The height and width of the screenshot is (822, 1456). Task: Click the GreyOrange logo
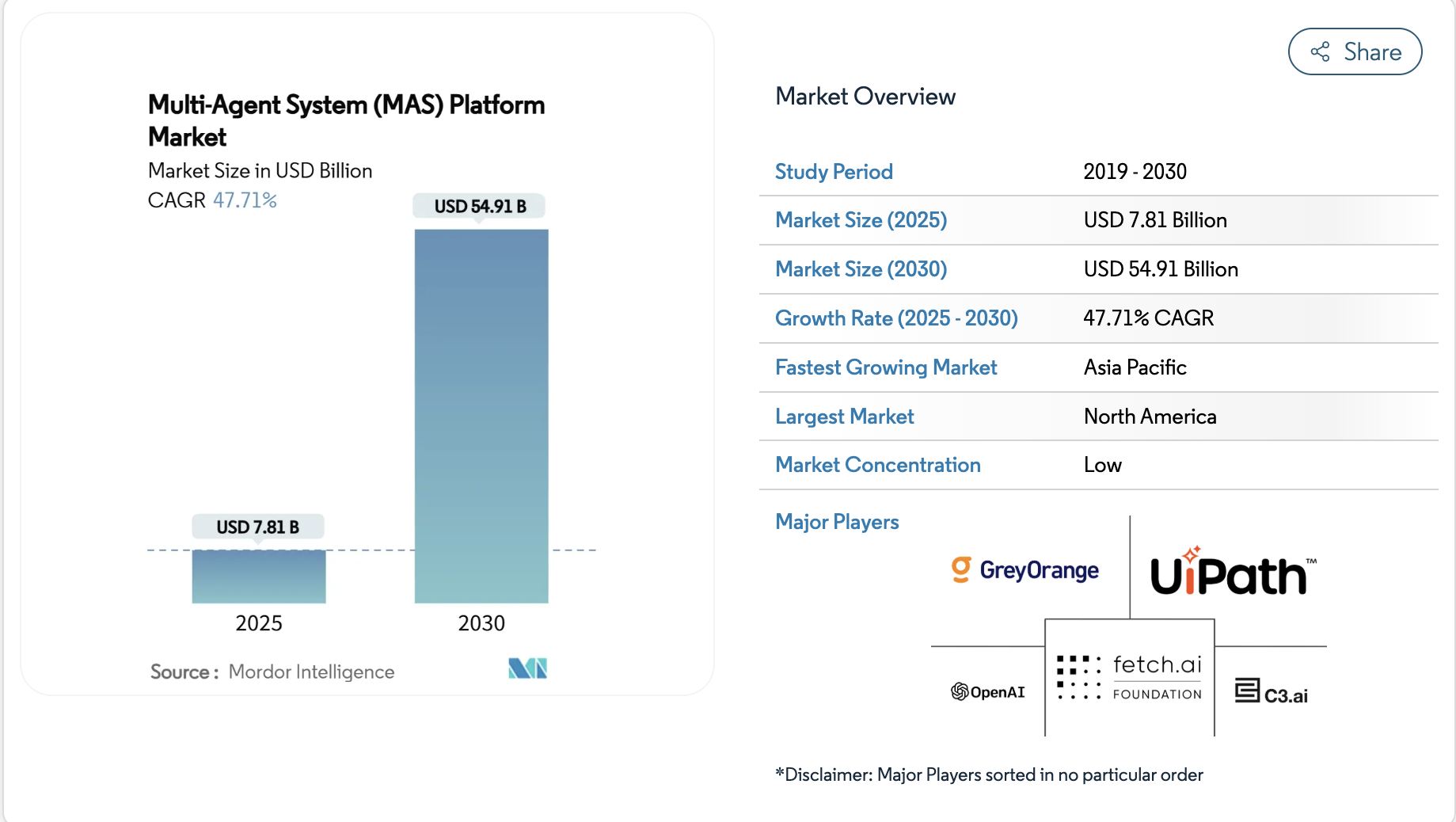click(x=1025, y=570)
